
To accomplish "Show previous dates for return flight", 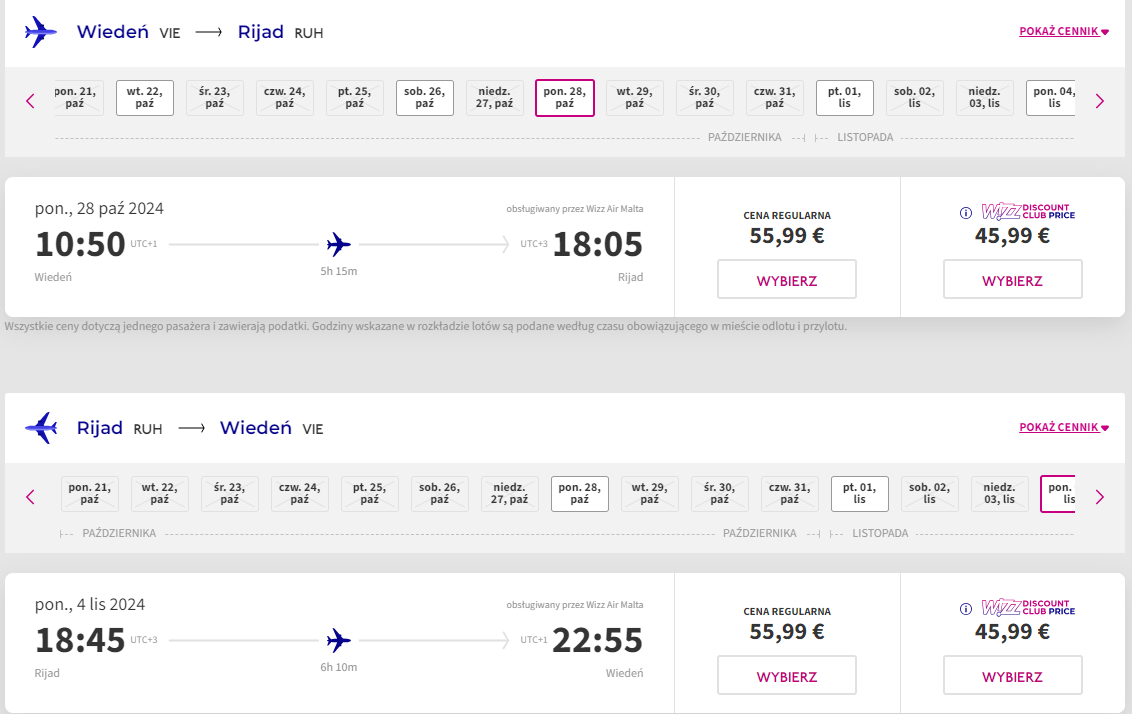I will [x=30, y=497].
